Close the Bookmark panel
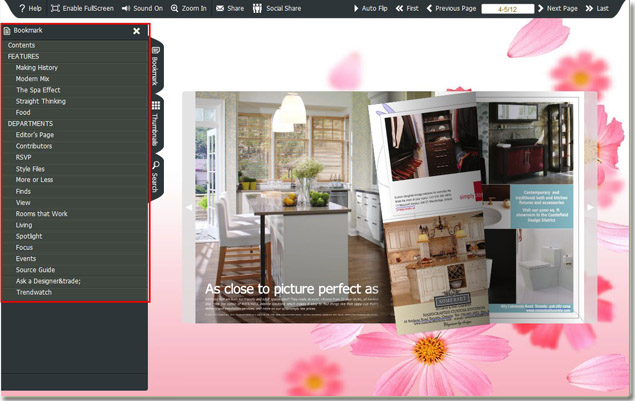 coord(136,31)
